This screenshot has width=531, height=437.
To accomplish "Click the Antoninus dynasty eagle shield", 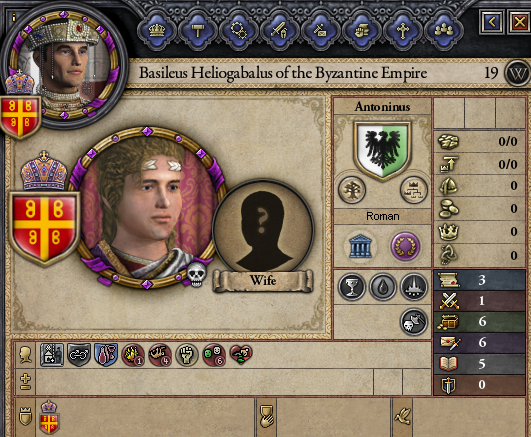I will point(383,150).
